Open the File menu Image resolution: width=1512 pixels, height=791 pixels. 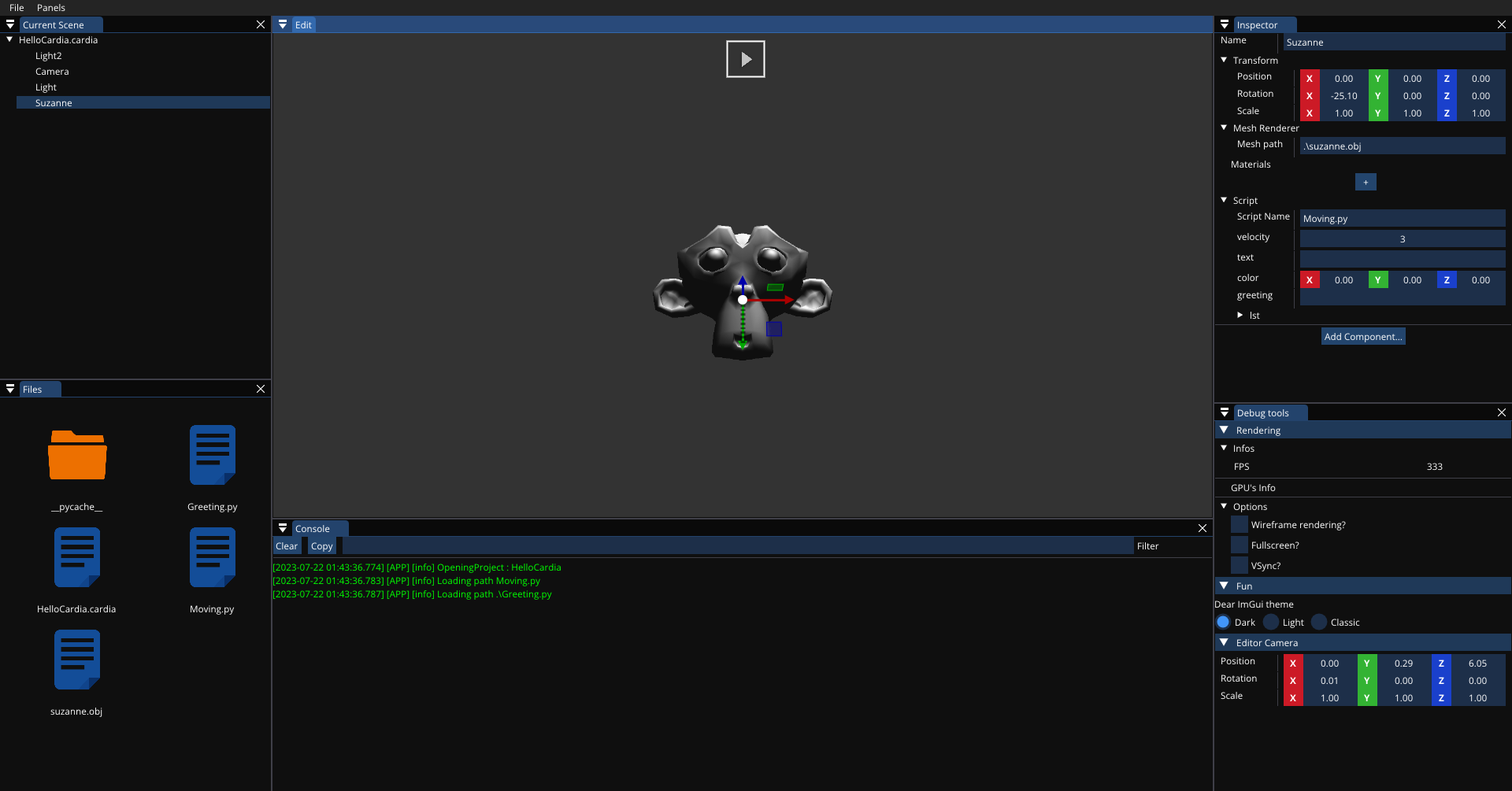tap(17, 8)
